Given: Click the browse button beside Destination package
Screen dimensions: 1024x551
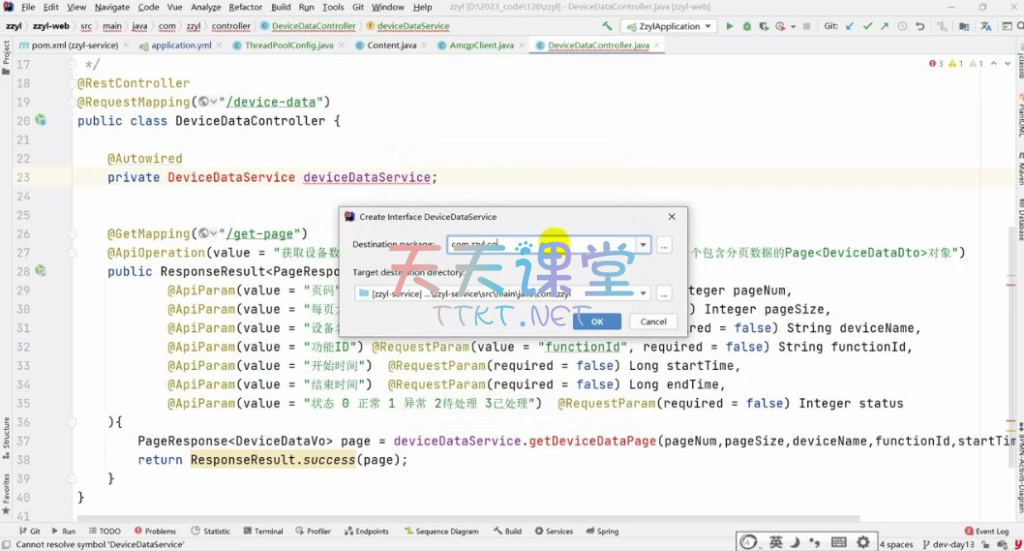Looking at the screenshot, I should coord(664,244).
